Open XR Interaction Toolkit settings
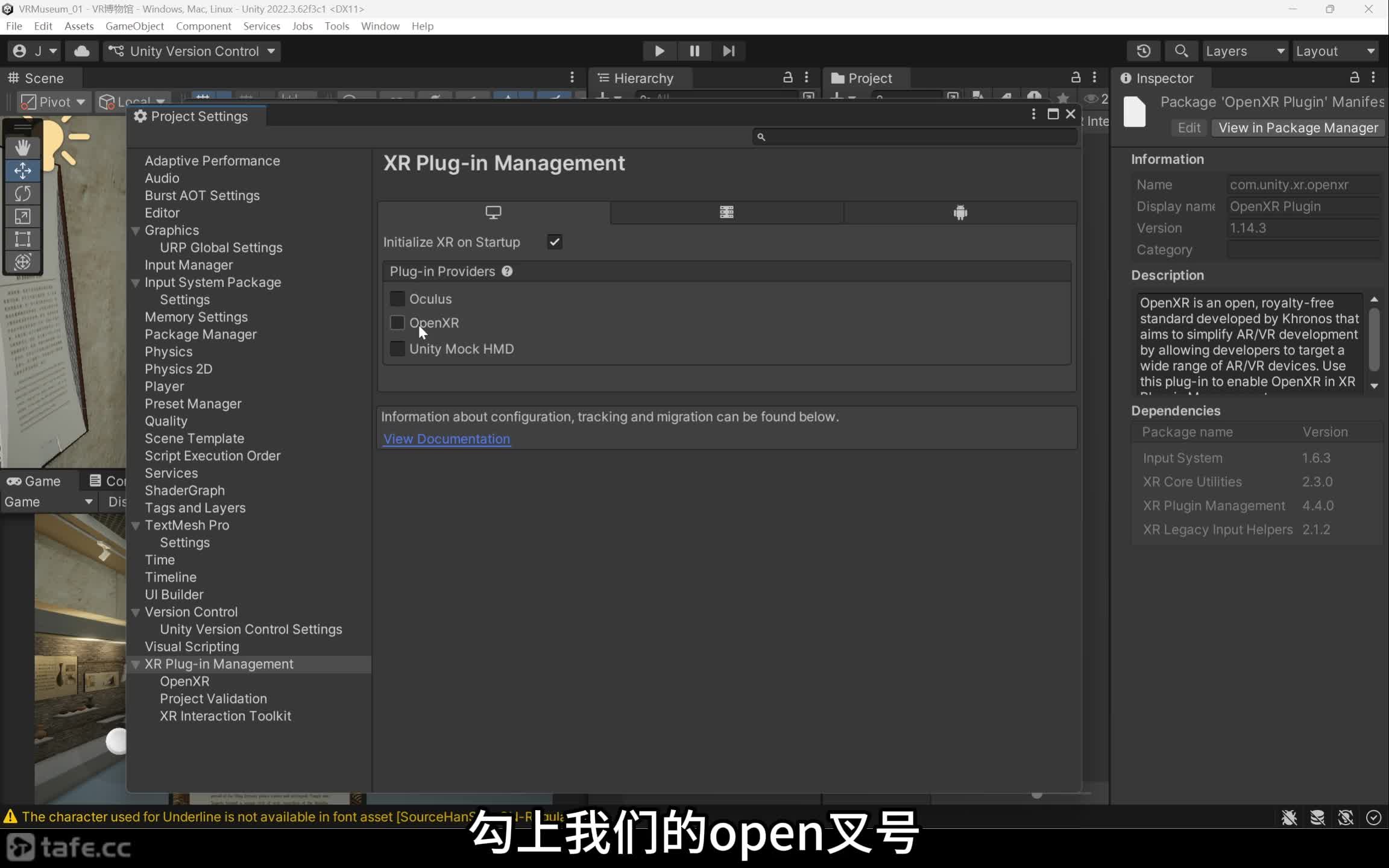This screenshot has height=868, width=1389. coord(225,717)
